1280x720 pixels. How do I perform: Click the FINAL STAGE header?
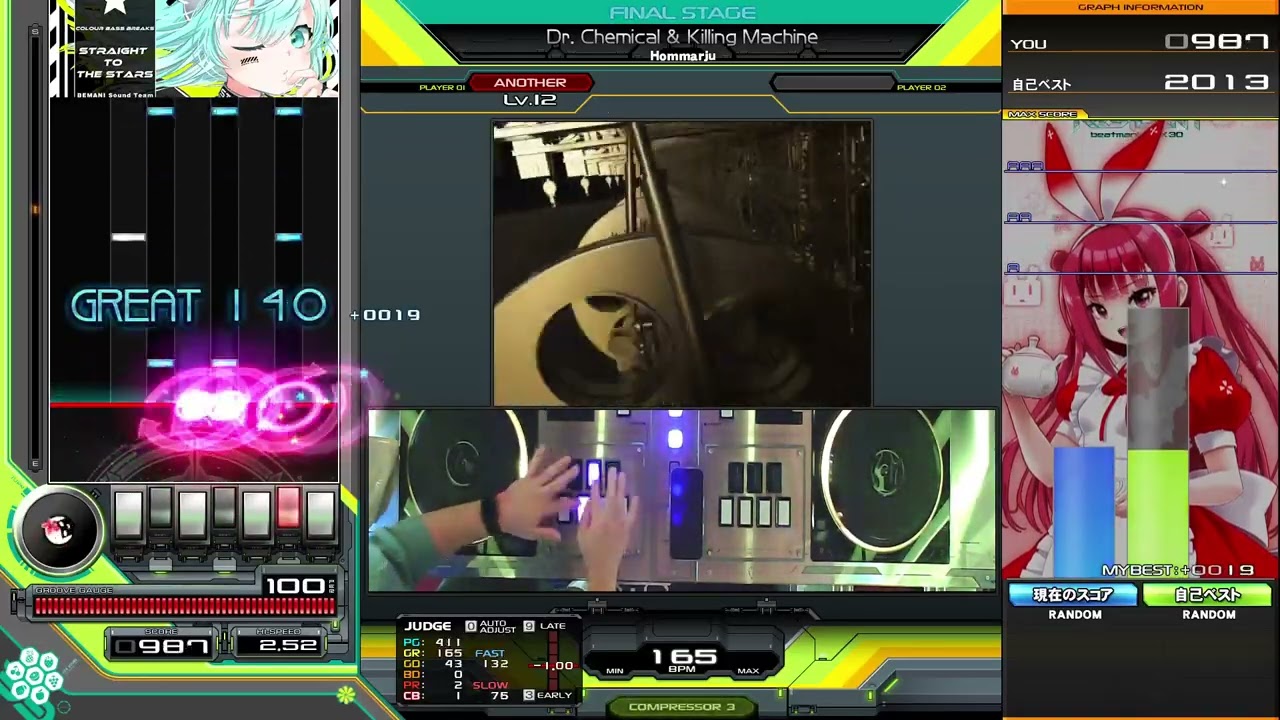[682, 12]
